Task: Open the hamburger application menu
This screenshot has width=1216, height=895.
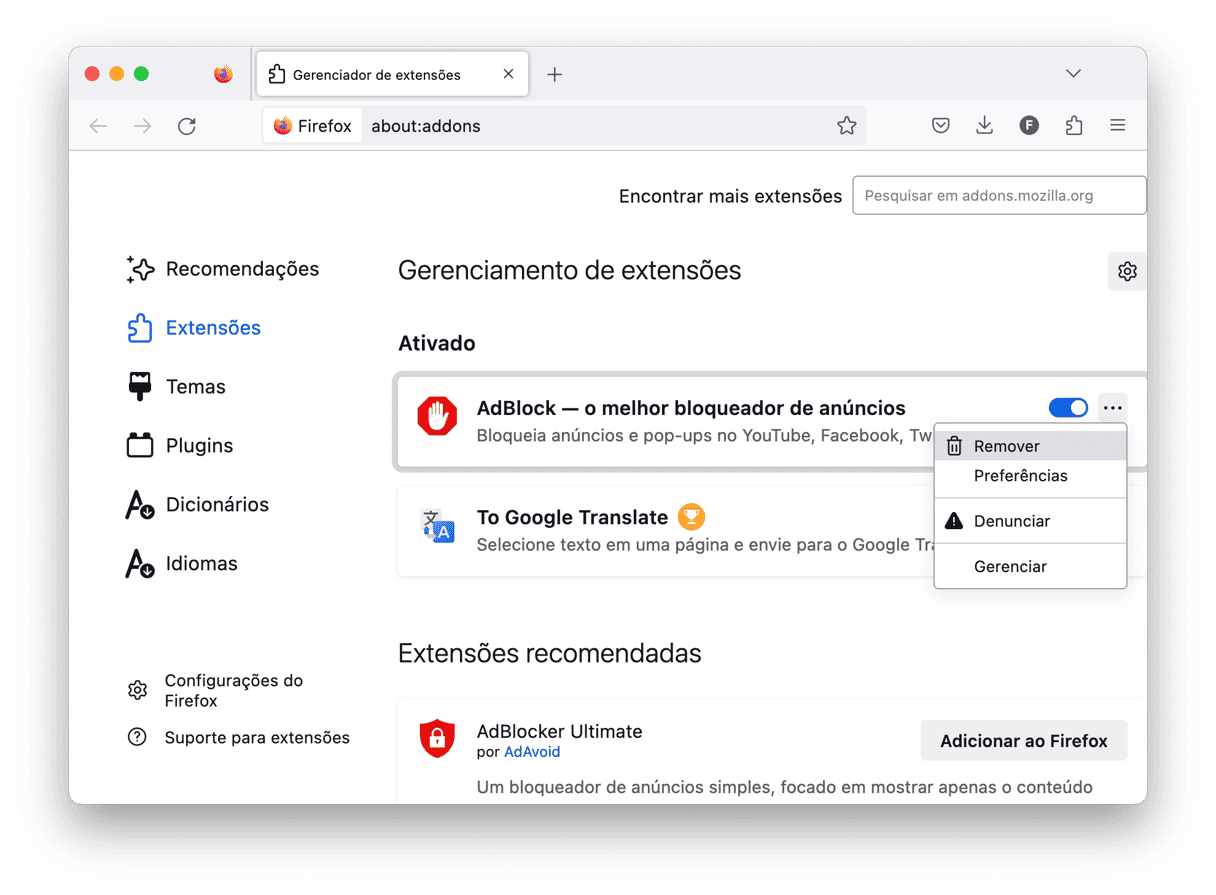Action: click(x=1118, y=126)
